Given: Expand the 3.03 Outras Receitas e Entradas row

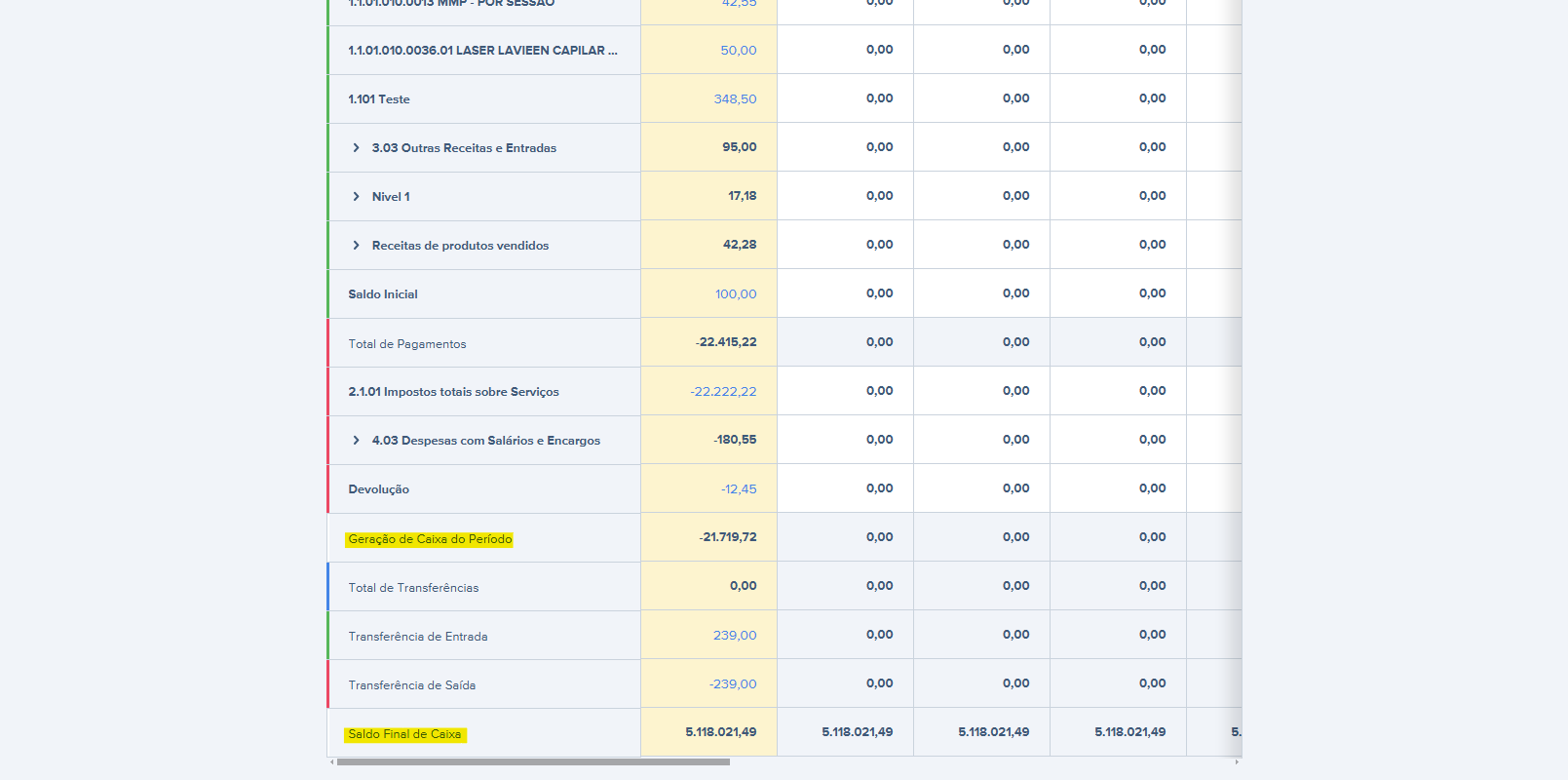Looking at the screenshot, I should click(x=356, y=148).
